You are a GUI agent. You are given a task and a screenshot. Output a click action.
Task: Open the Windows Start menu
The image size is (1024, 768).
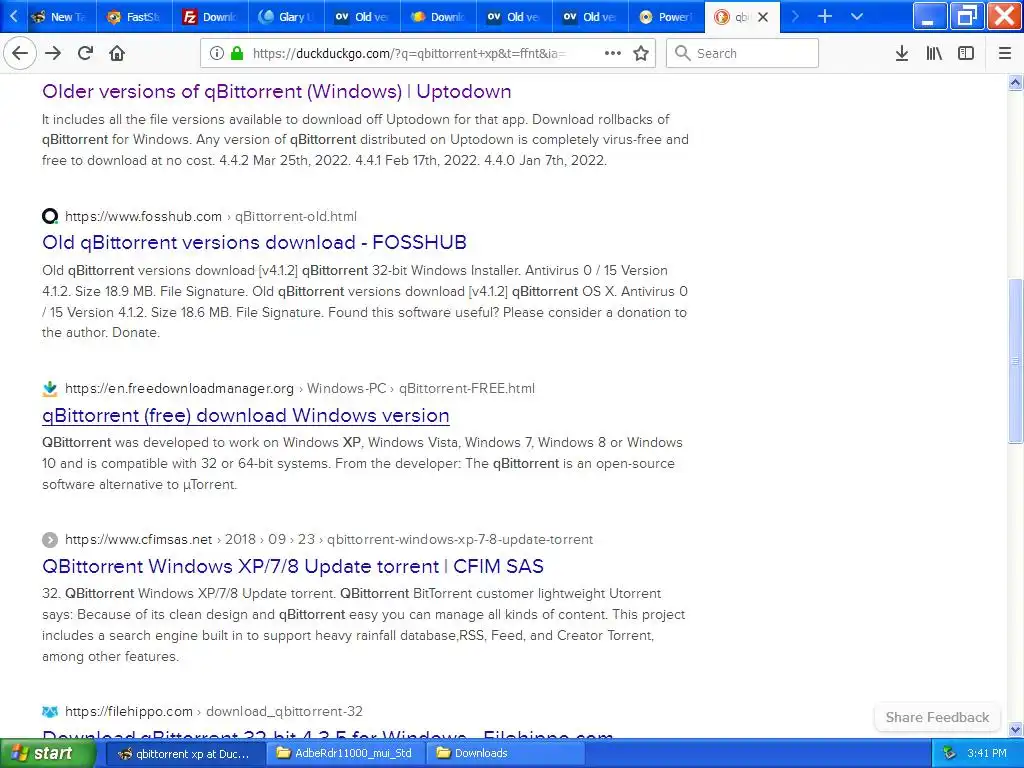coord(48,753)
